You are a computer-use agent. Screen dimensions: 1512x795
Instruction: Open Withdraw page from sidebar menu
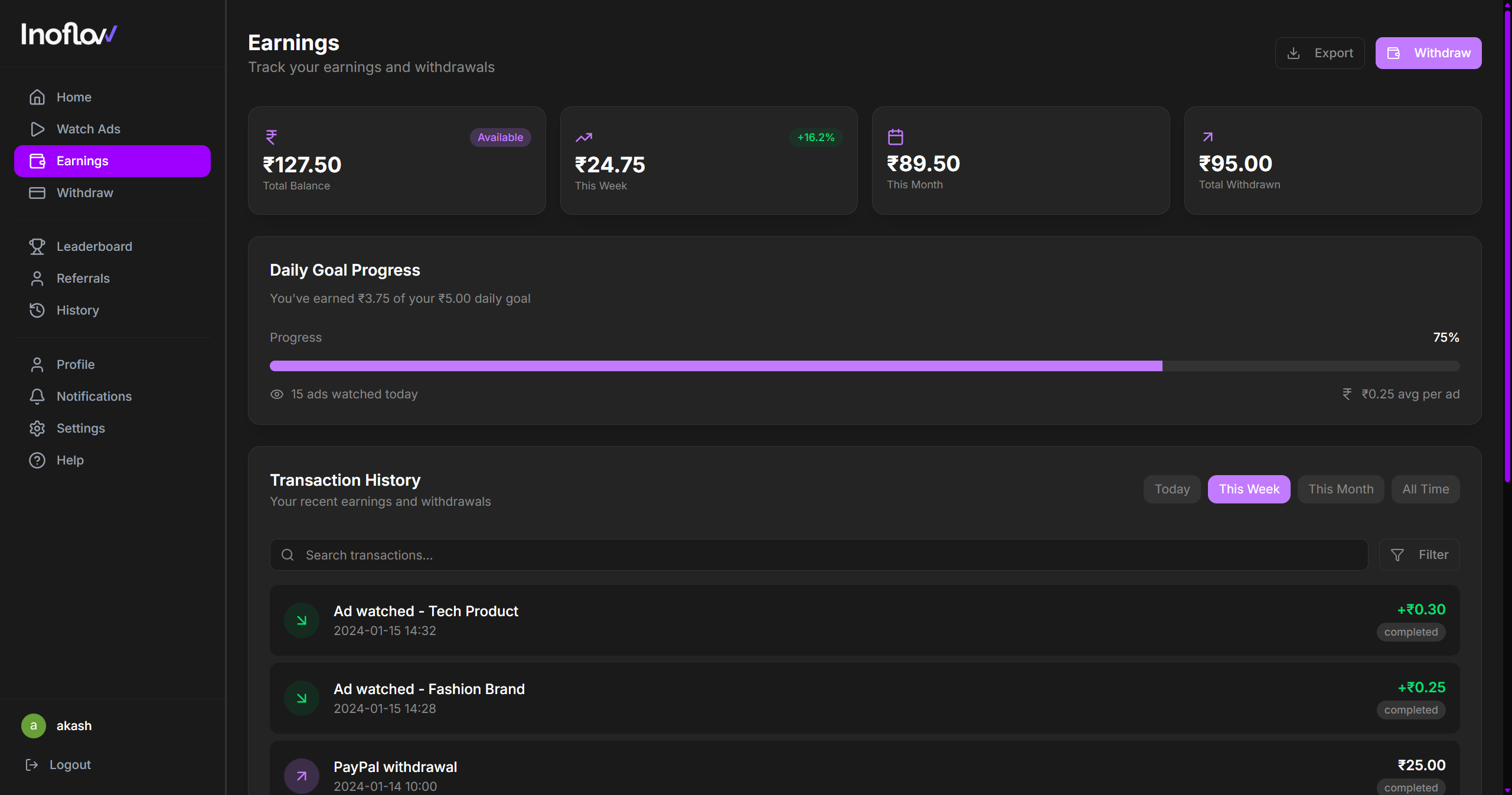point(84,192)
